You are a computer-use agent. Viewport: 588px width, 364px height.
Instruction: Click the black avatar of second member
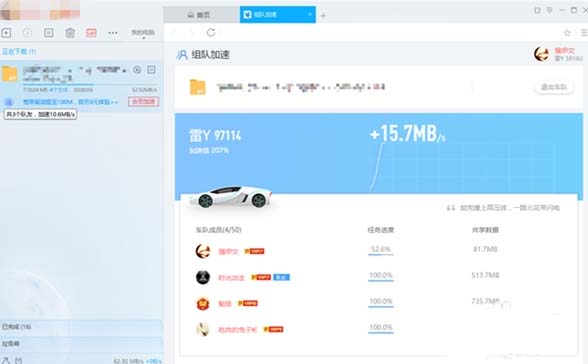point(203,277)
